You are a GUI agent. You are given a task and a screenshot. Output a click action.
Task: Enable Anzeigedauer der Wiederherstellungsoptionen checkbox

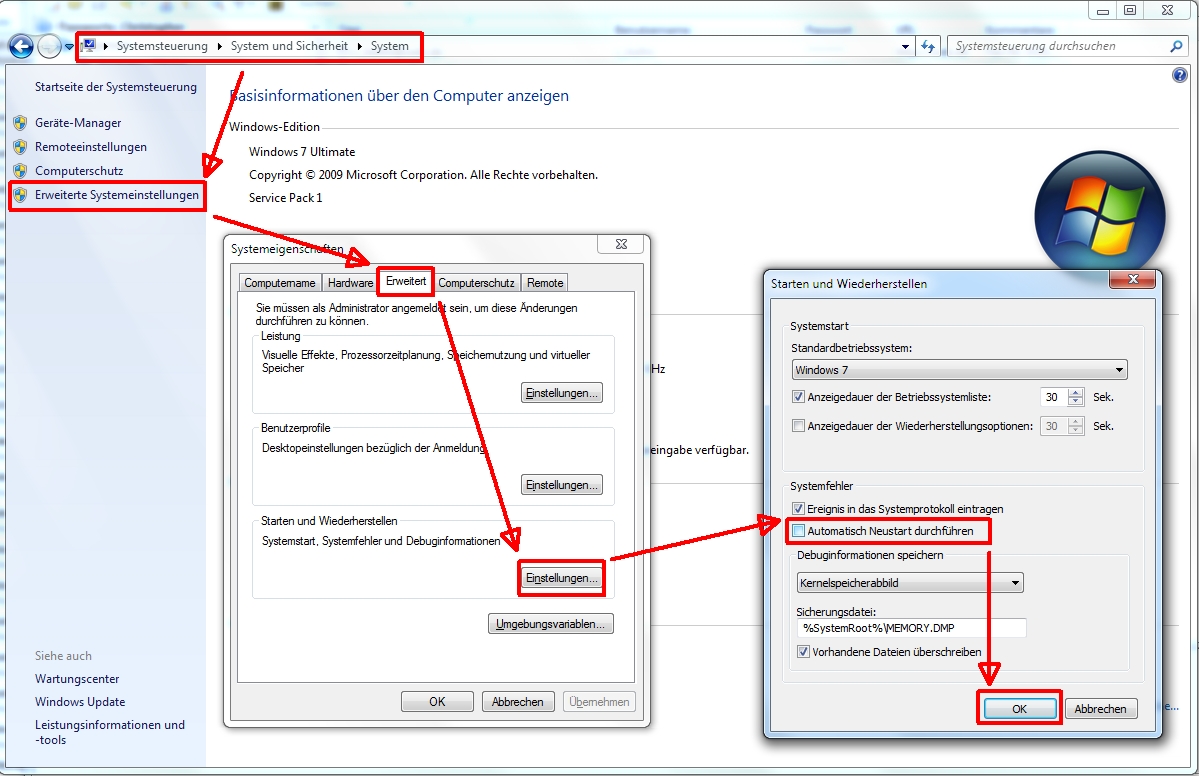click(798, 426)
